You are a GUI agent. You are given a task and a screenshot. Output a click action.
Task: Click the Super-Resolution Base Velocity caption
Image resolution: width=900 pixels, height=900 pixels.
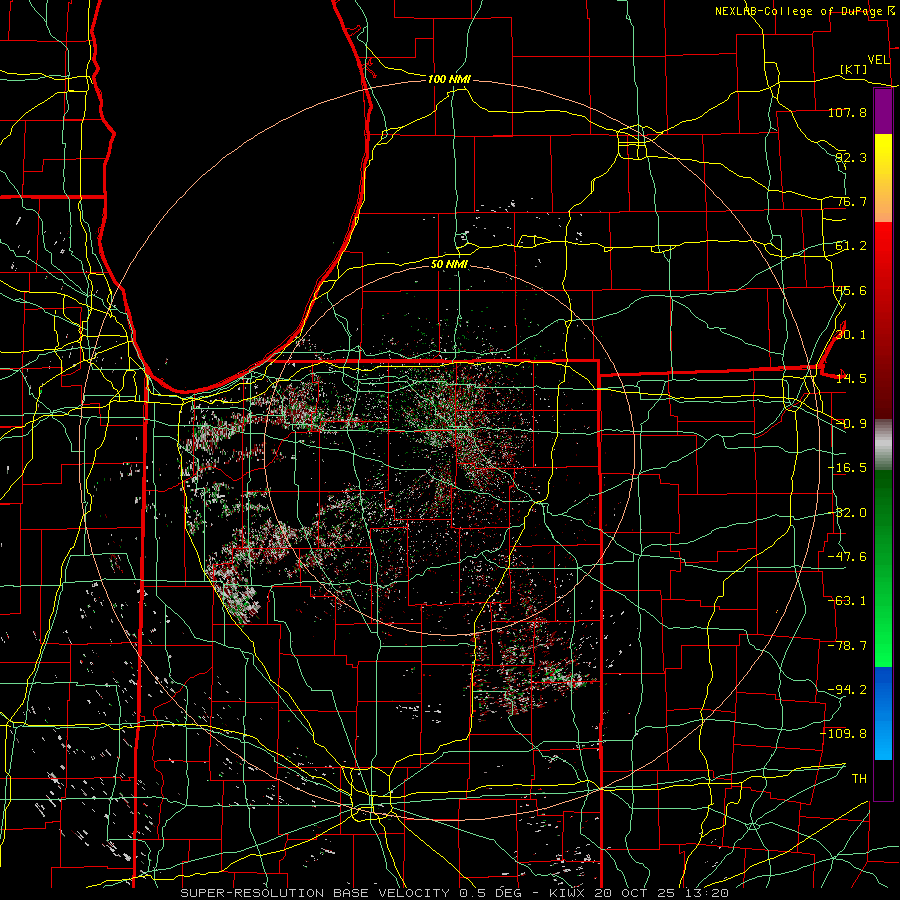click(x=455, y=893)
